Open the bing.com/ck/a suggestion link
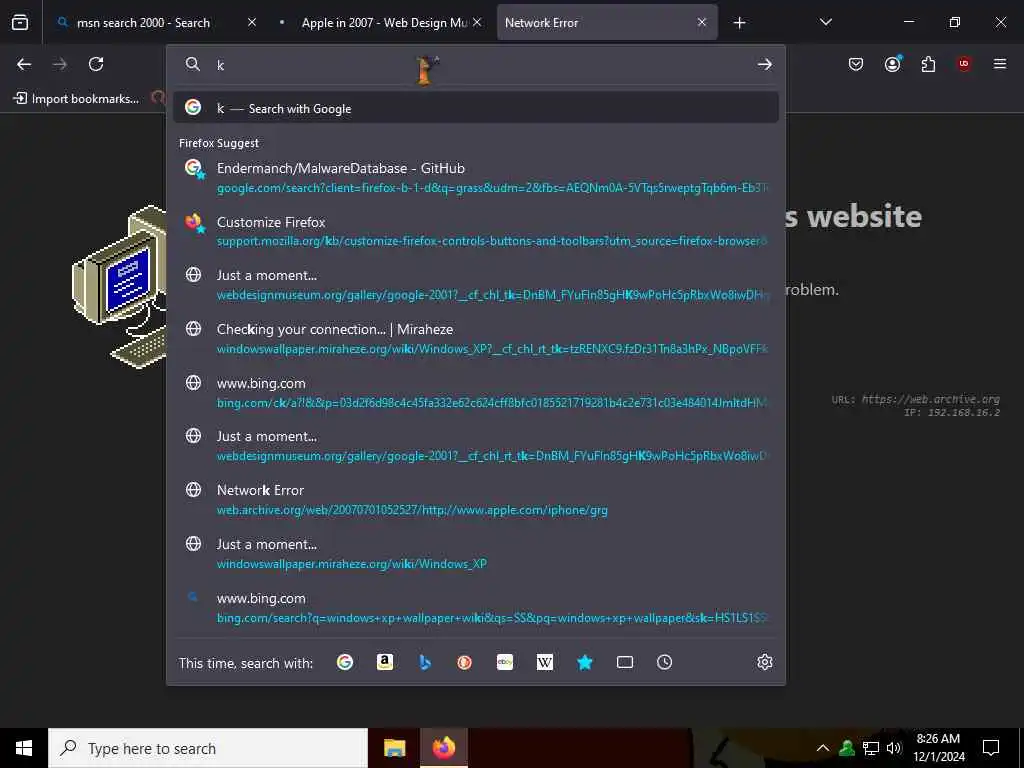1024x768 pixels. [x=475, y=392]
